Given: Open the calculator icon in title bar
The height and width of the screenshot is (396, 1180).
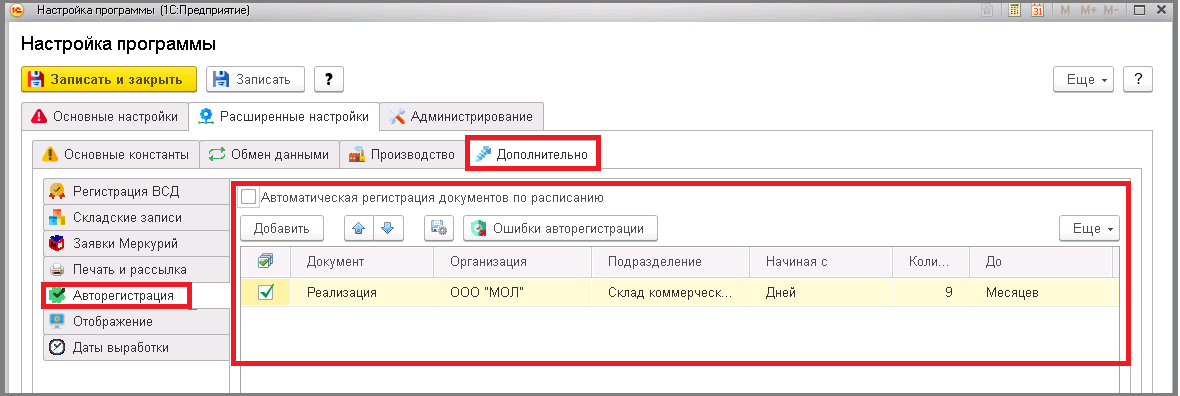Looking at the screenshot, I should [1014, 10].
